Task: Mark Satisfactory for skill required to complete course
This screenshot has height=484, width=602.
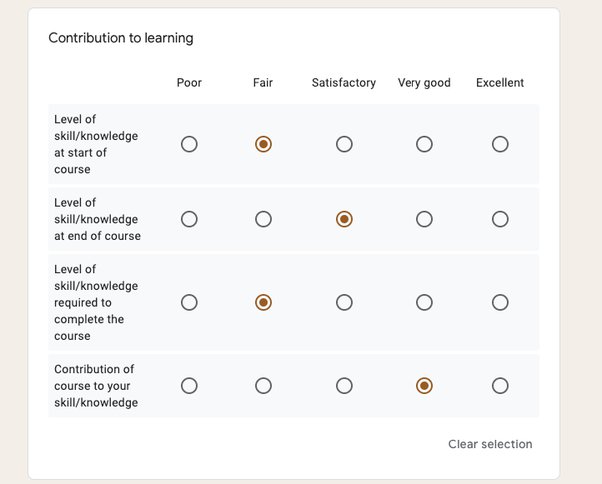Action: pyautogui.click(x=344, y=302)
